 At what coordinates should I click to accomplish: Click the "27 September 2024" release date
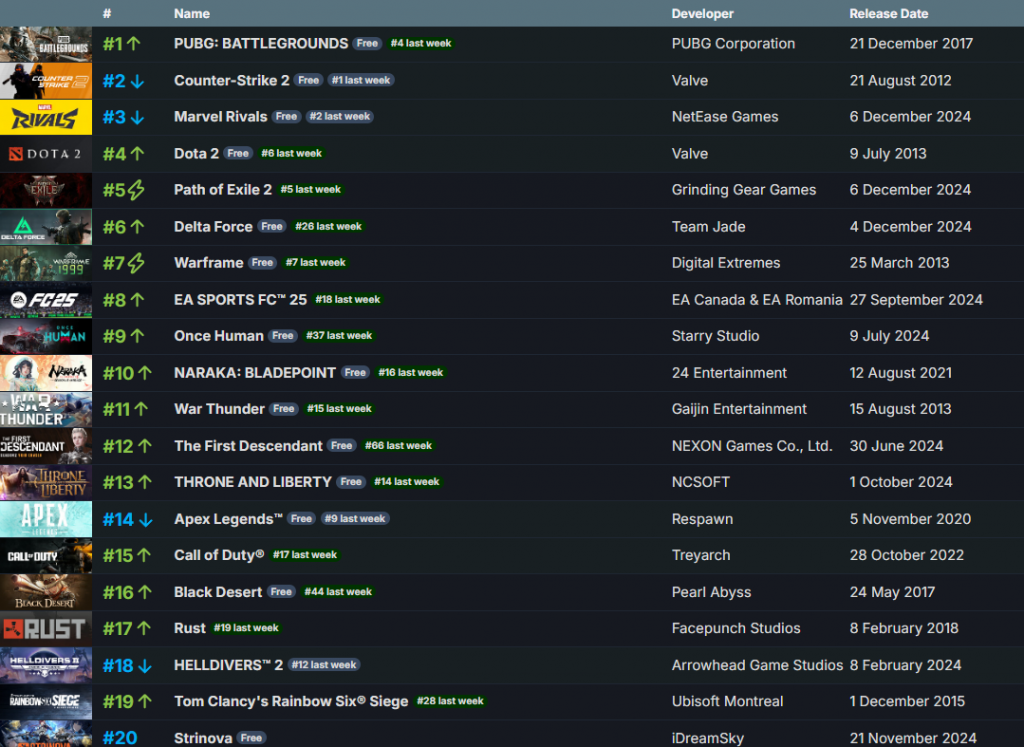pos(916,300)
